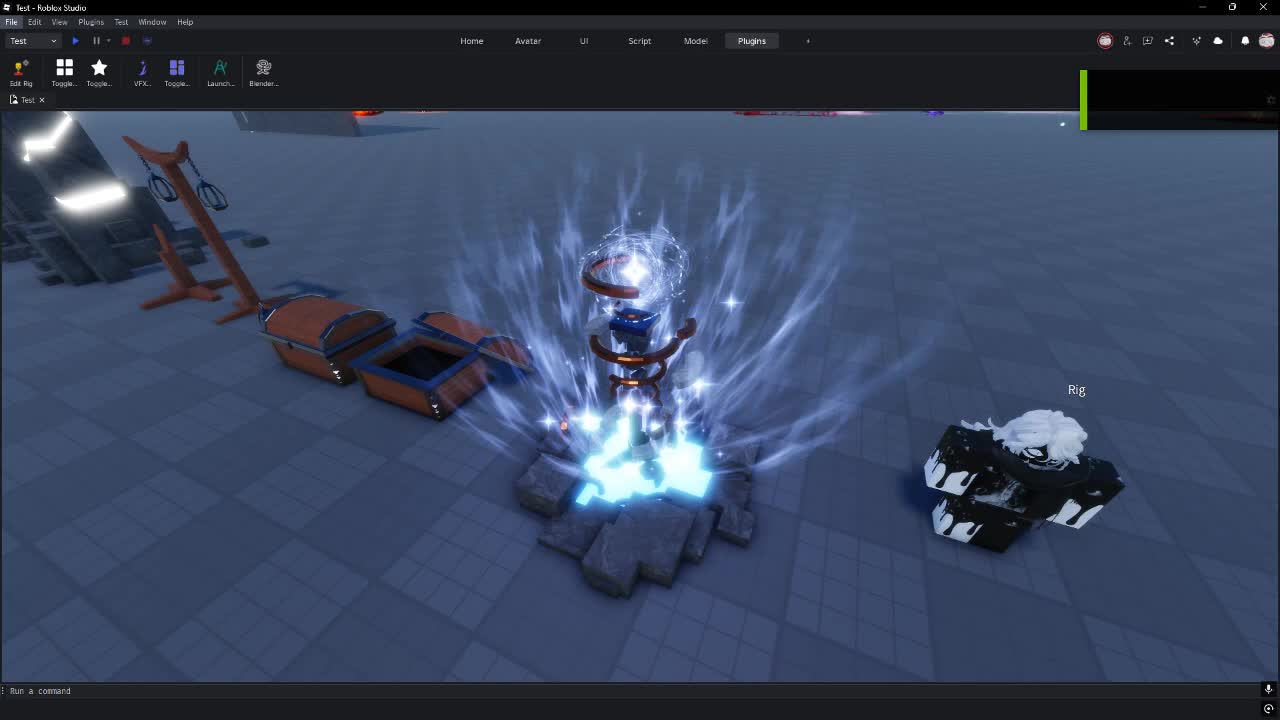This screenshot has height=720, width=1280.
Task: Open the user account avatar menu
Action: pyautogui.click(x=1267, y=41)
